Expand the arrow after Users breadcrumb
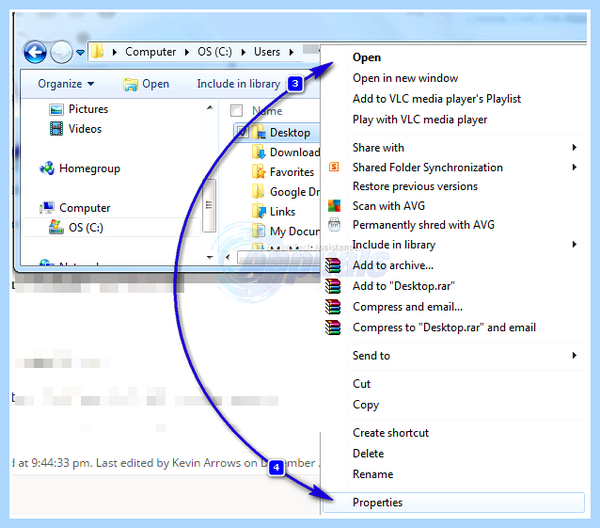Image resolution: width=600 pixels, height=528 pixels. click(x=292, y=52)
